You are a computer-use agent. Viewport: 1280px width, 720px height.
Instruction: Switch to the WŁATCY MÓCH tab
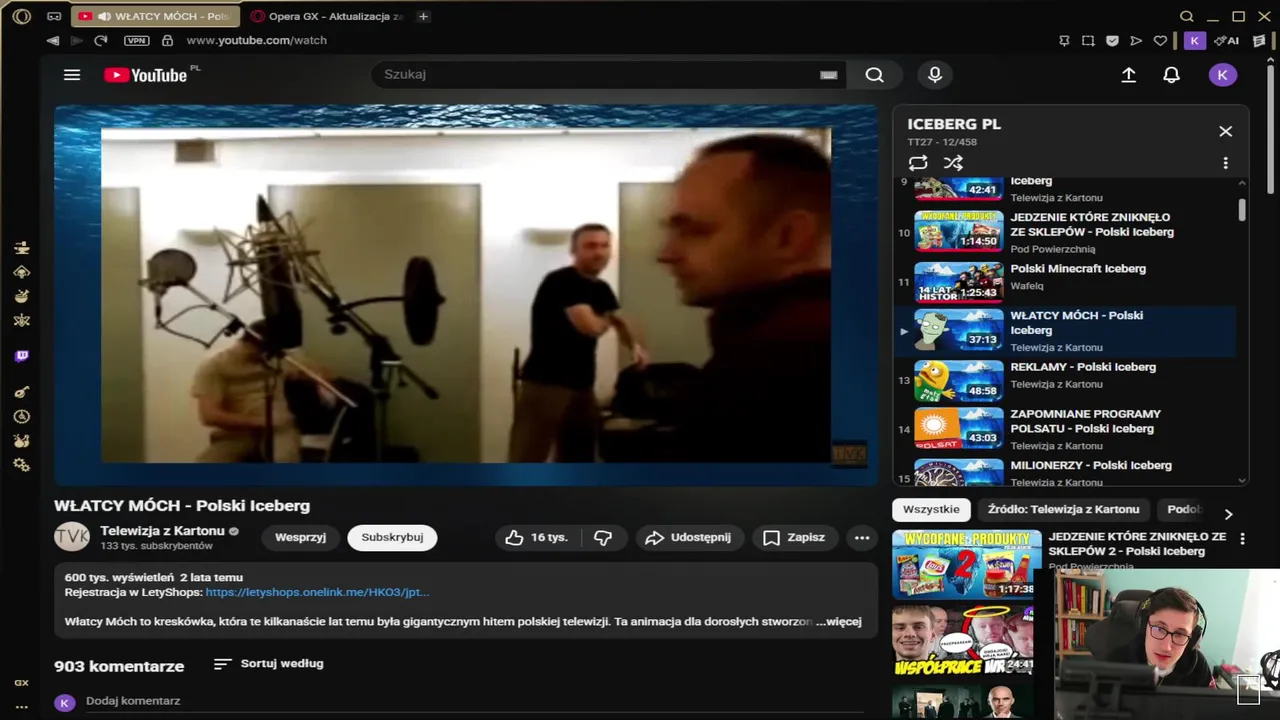[155, 16]
